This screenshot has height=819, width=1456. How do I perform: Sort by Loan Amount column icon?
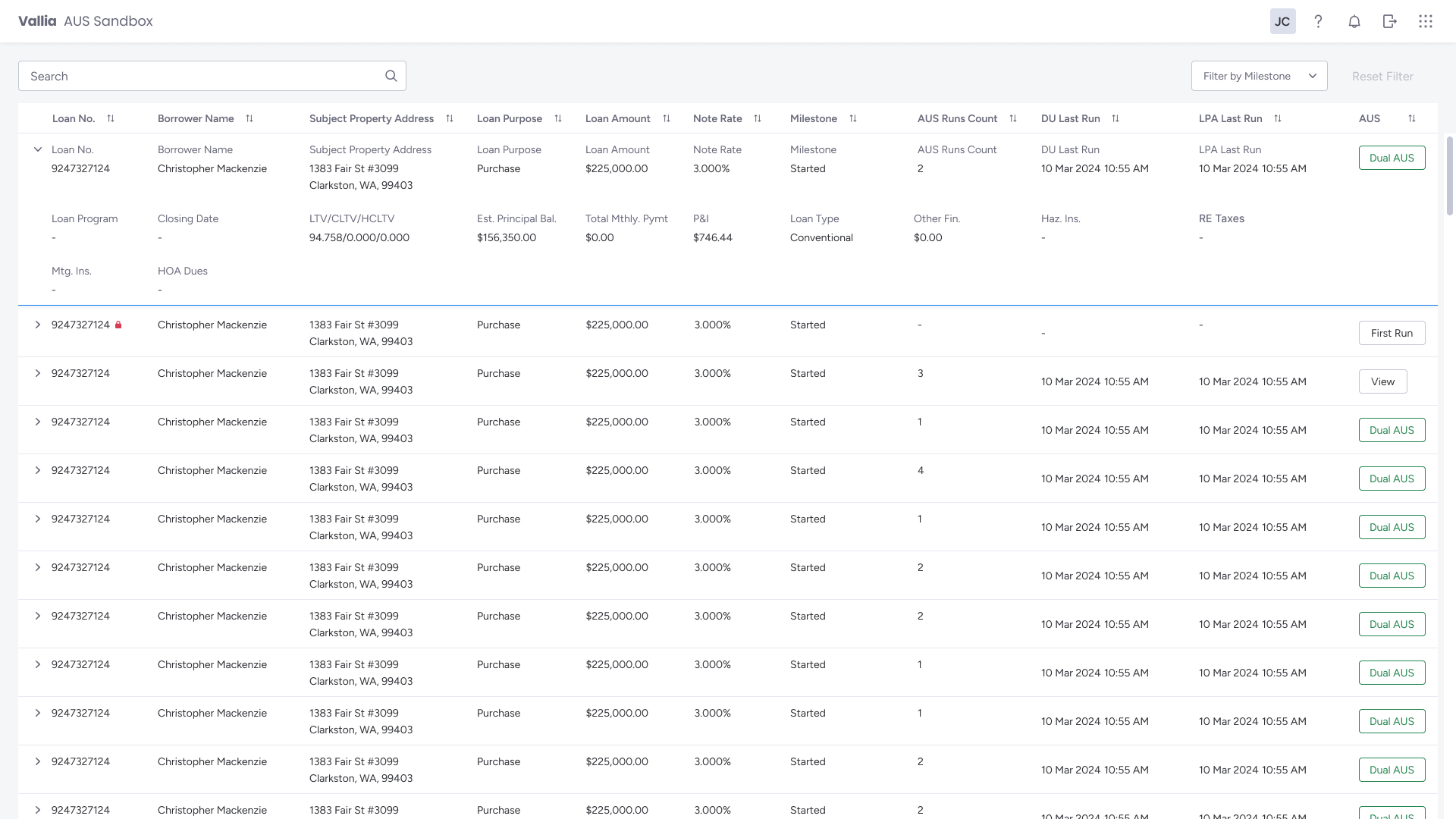click(x=667, y=118)
